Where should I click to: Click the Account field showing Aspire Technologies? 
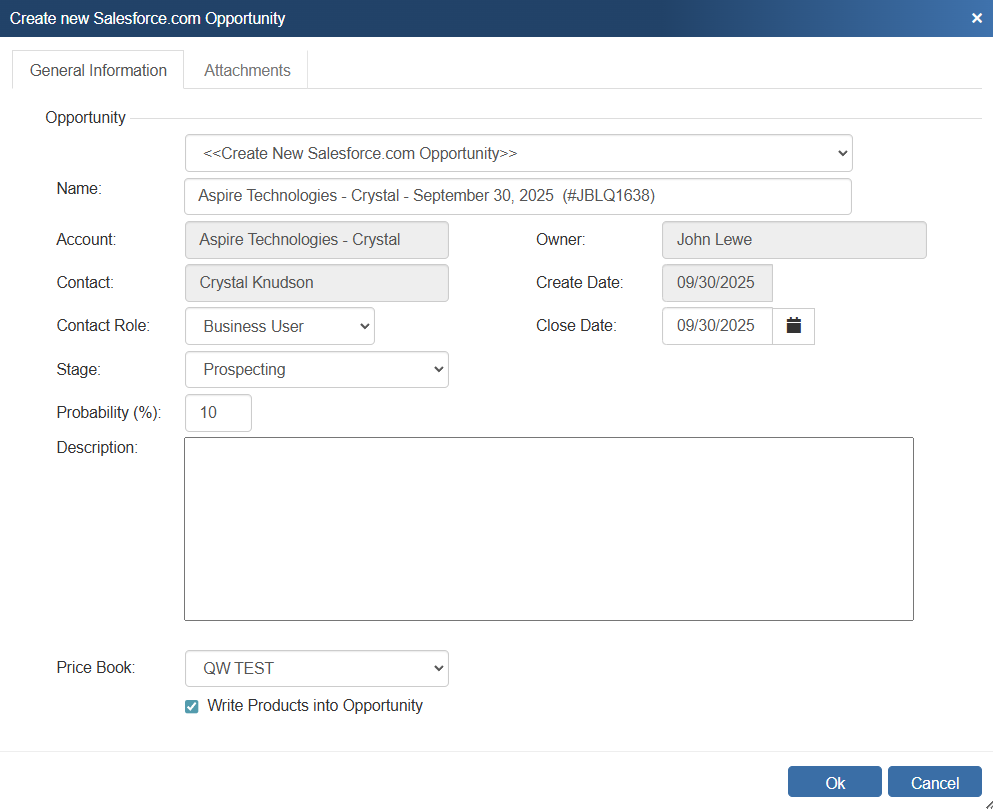pos(316,240)
